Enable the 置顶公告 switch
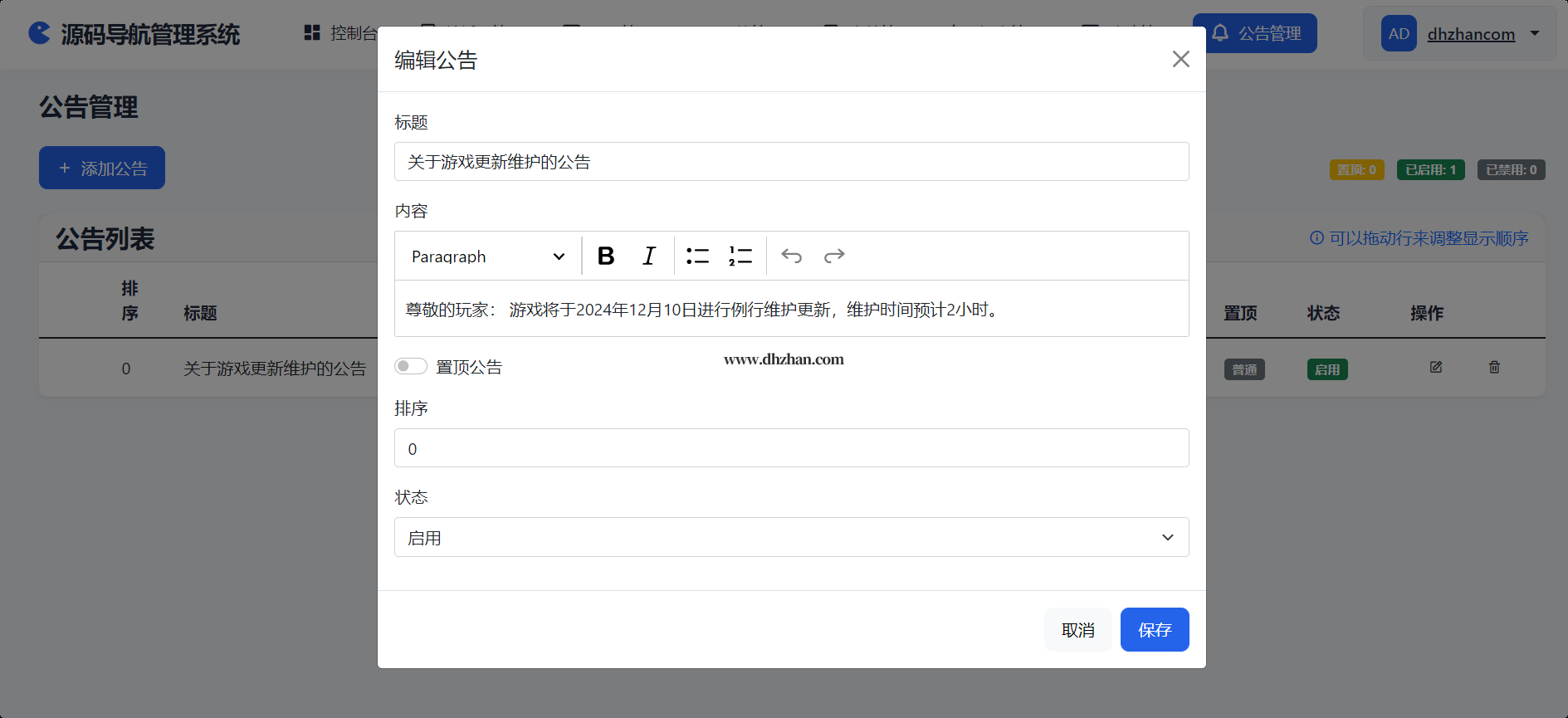Viewport: 1568px width, 718px height. (x=411, y=366)
